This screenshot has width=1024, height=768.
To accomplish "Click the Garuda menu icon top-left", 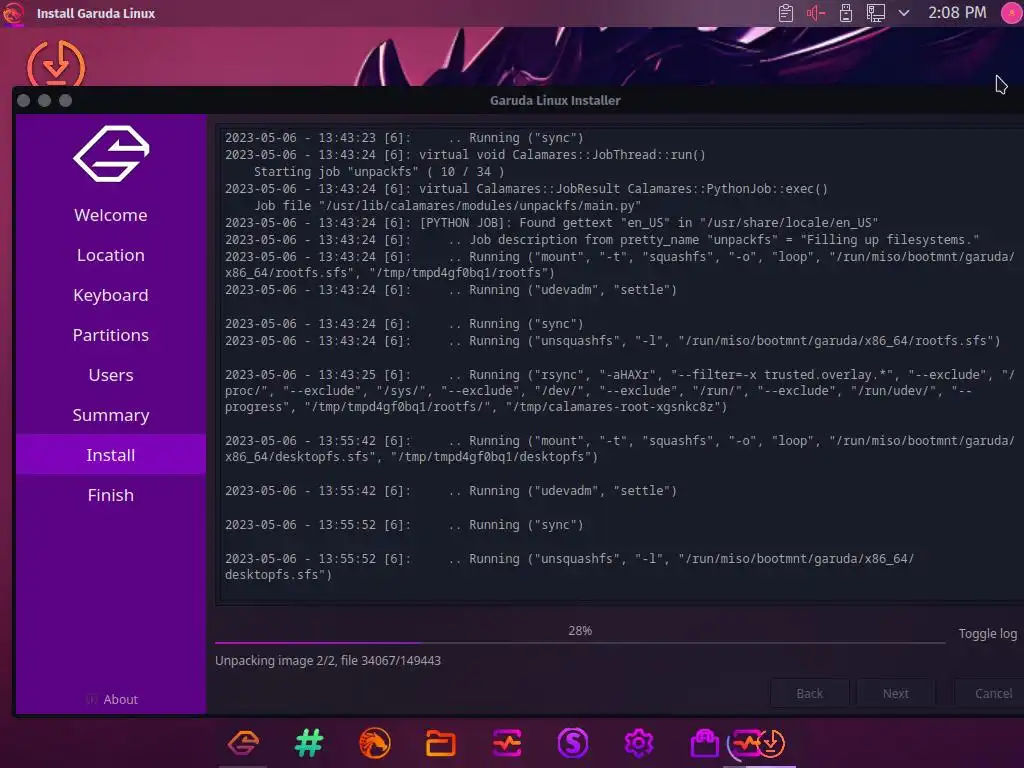I will [13, 13].
